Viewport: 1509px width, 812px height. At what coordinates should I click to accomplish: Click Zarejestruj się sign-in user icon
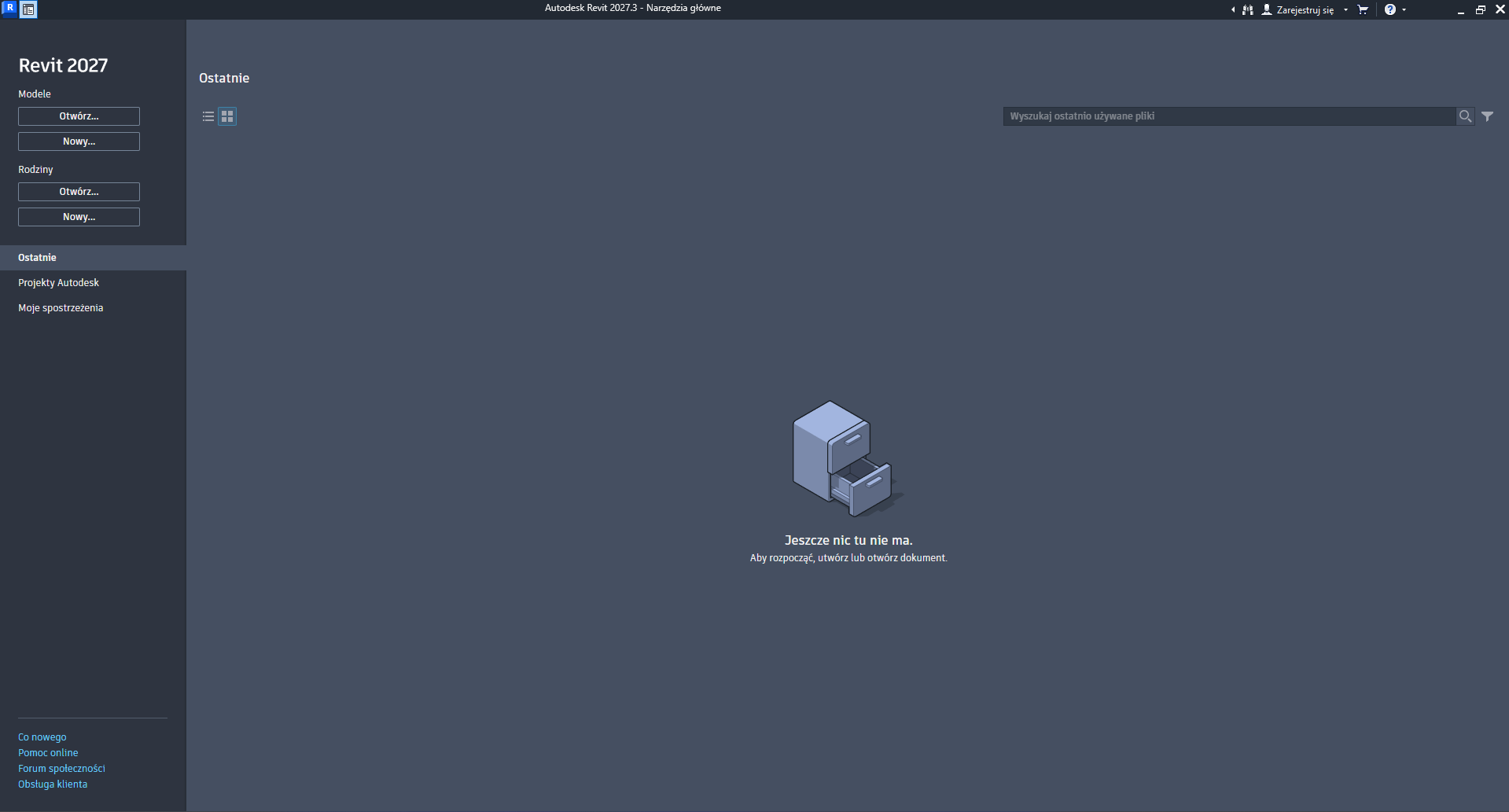(1267, 10)
